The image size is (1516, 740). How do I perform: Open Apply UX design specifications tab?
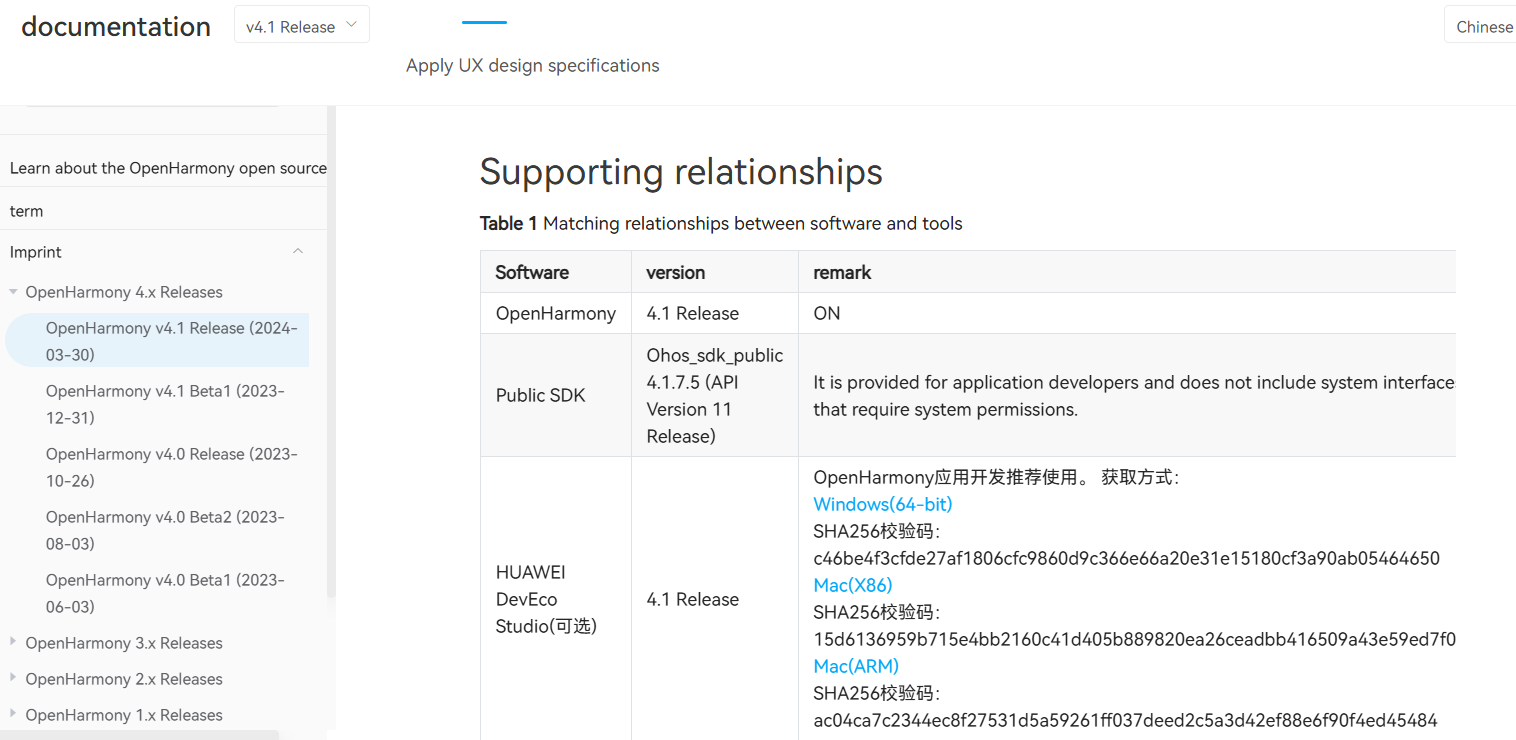coord(532,65)
